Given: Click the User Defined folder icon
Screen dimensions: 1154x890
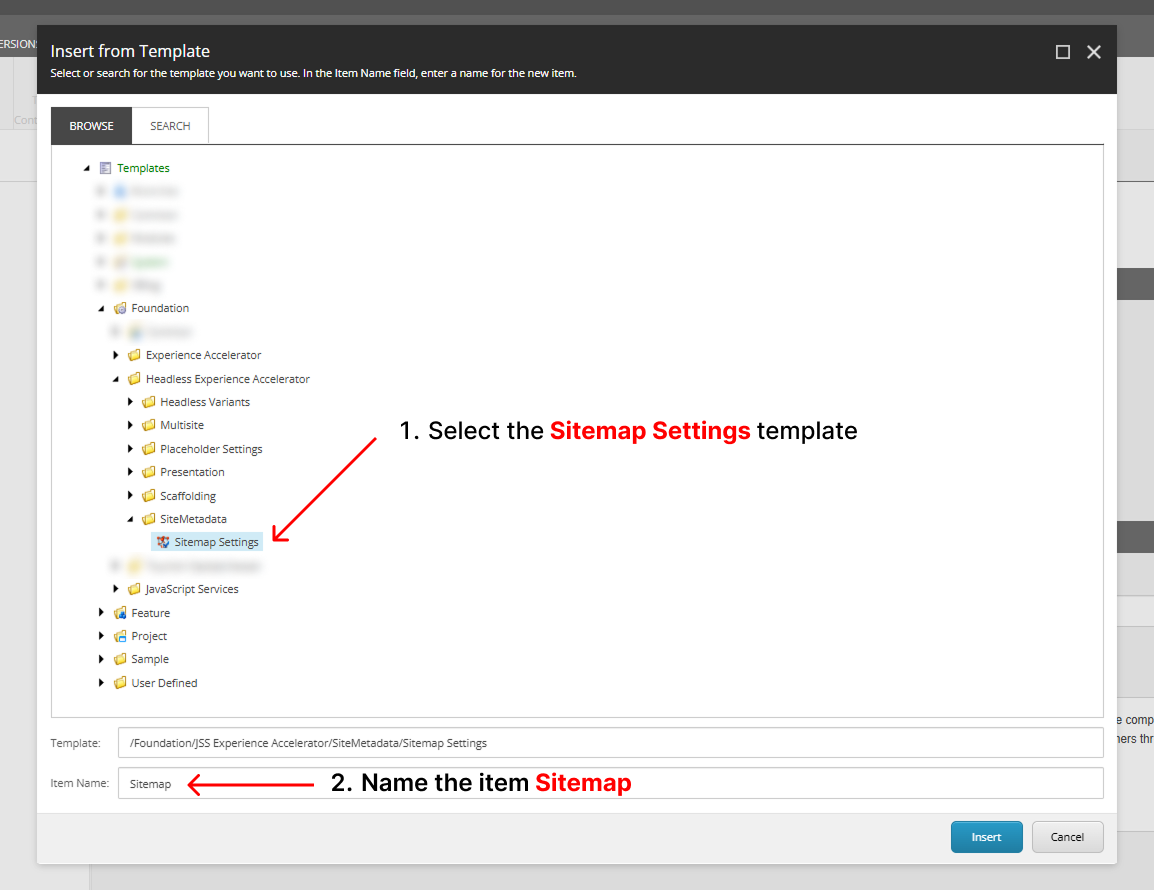Looking at the screenshot, I should (120, 682).
